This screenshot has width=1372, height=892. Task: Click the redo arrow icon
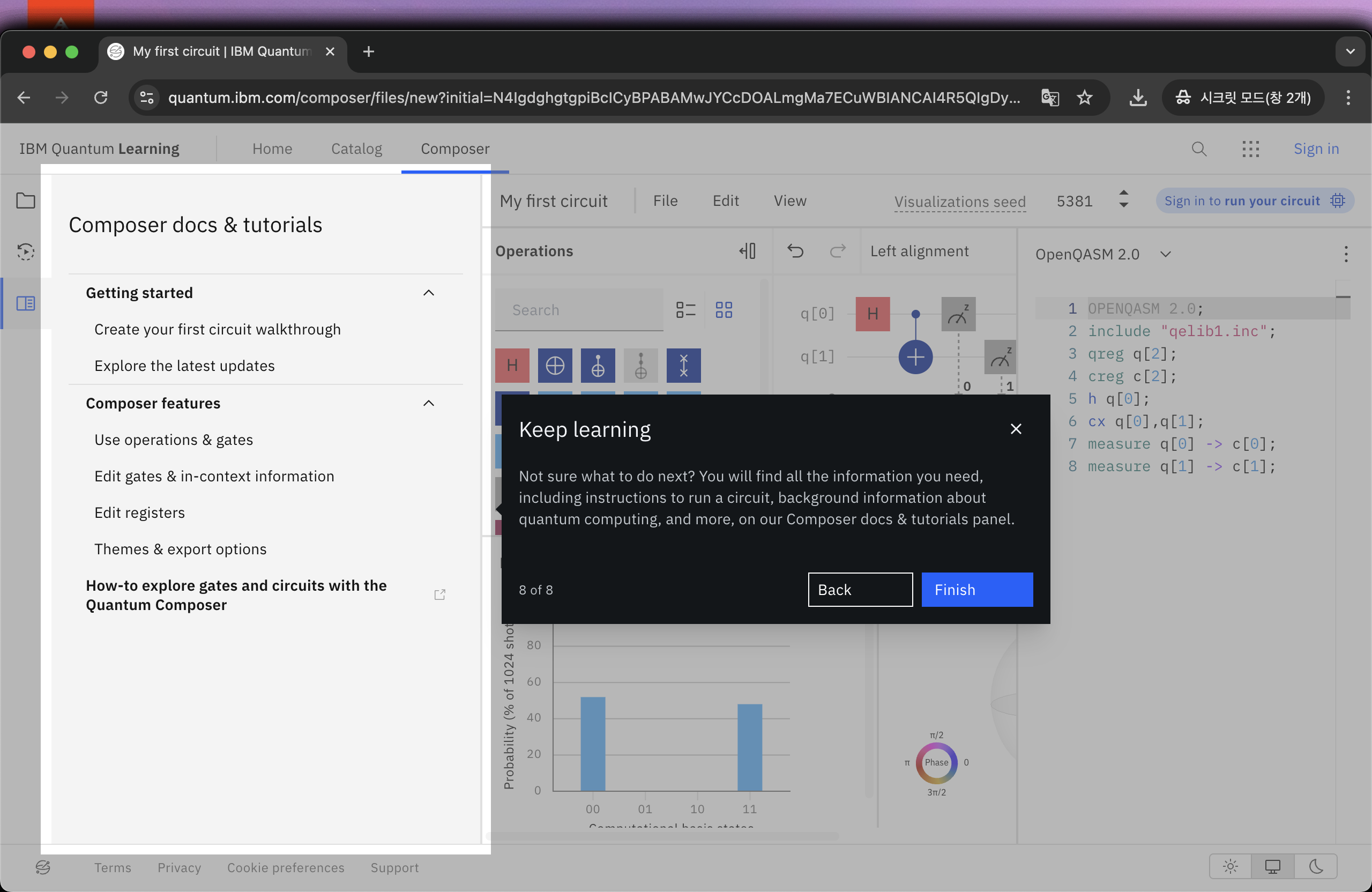(838, 251)
